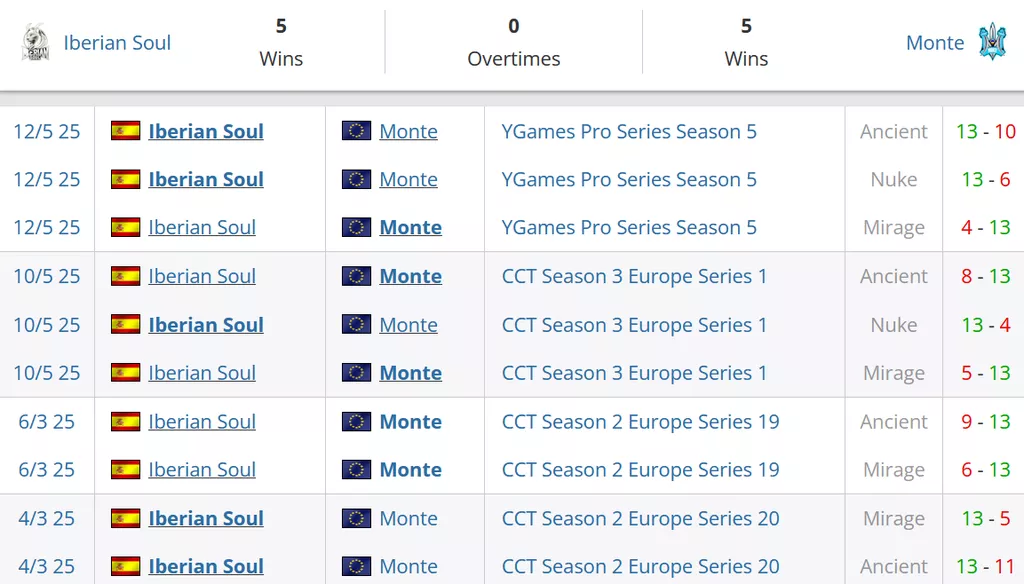Click EU flag in 10/5 Ancient row
The image size is (1024, 584).
(x=357, y=276)
